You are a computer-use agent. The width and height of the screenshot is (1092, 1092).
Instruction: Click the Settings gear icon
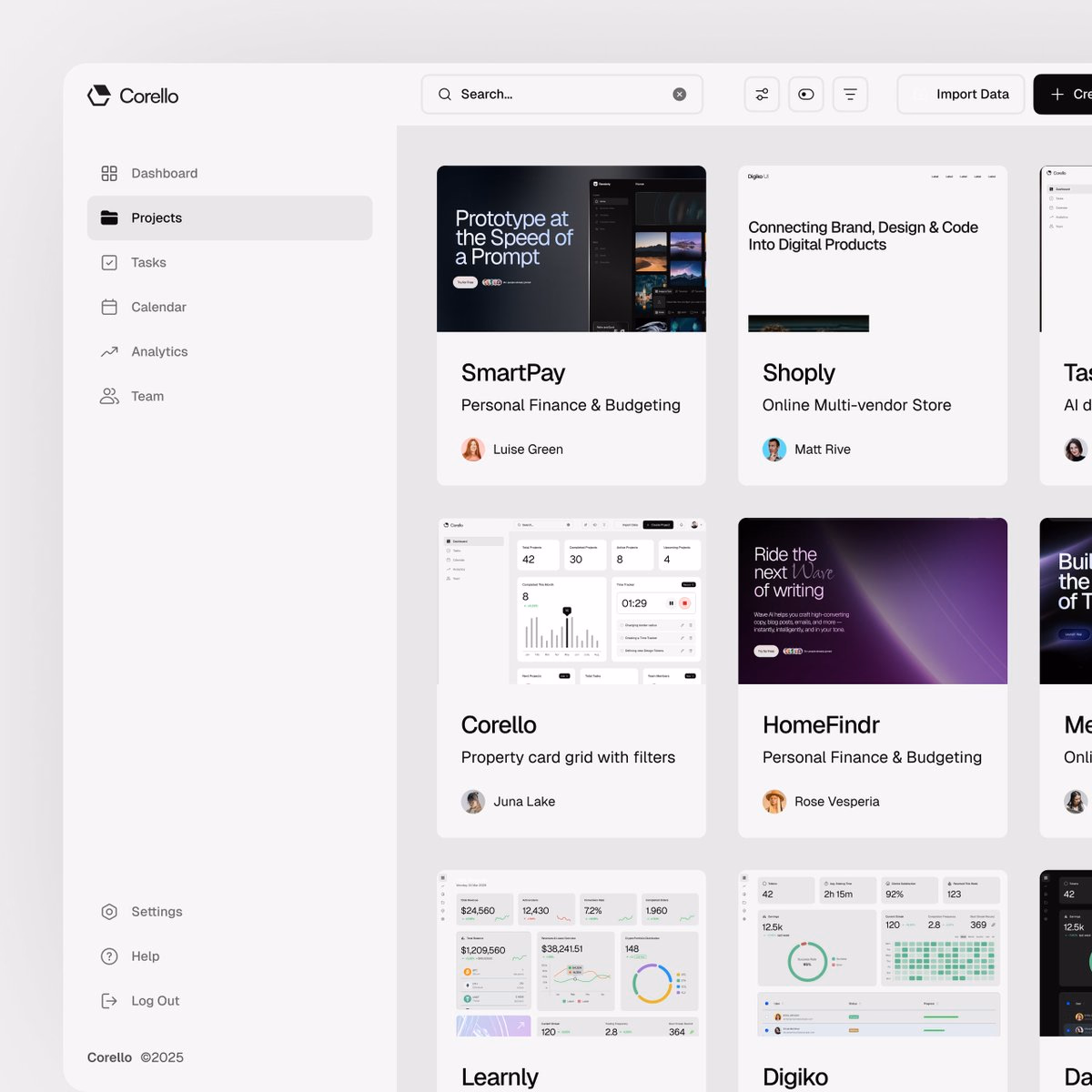tap(109, 912)
